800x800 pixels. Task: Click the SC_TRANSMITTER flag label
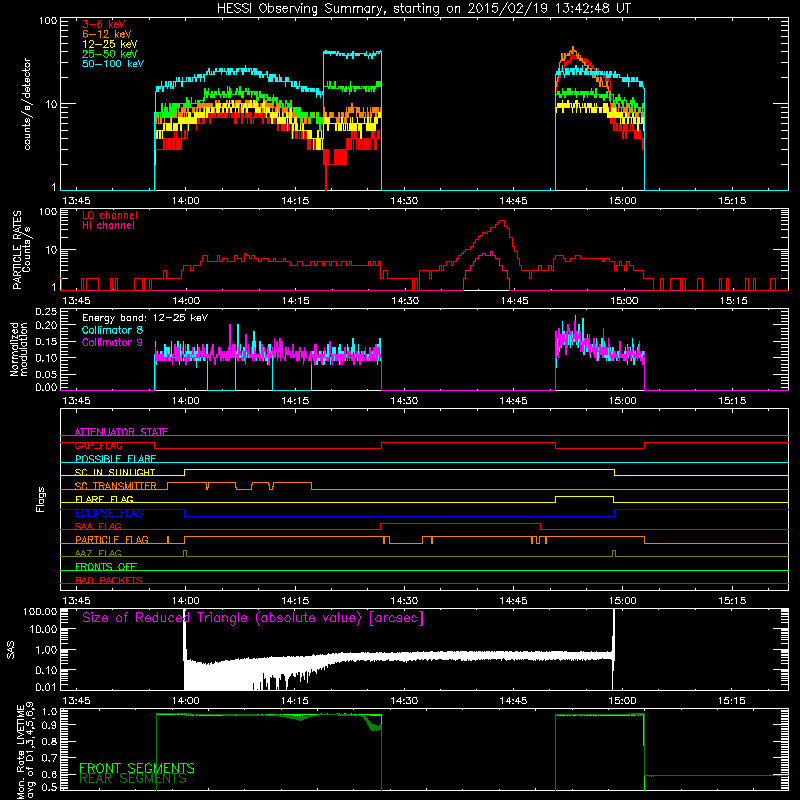[x=116, y=486]
